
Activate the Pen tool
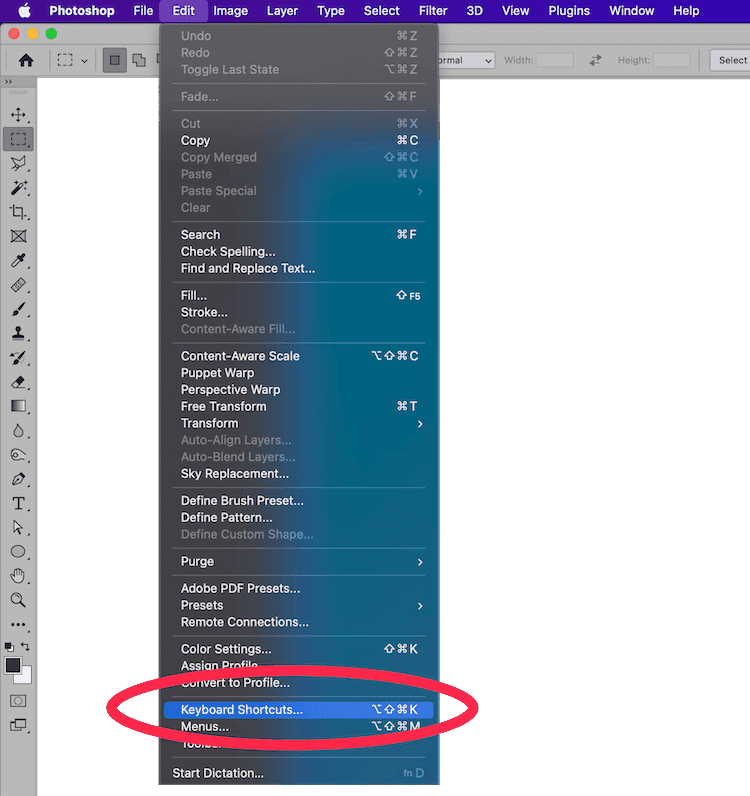point(18,479)
